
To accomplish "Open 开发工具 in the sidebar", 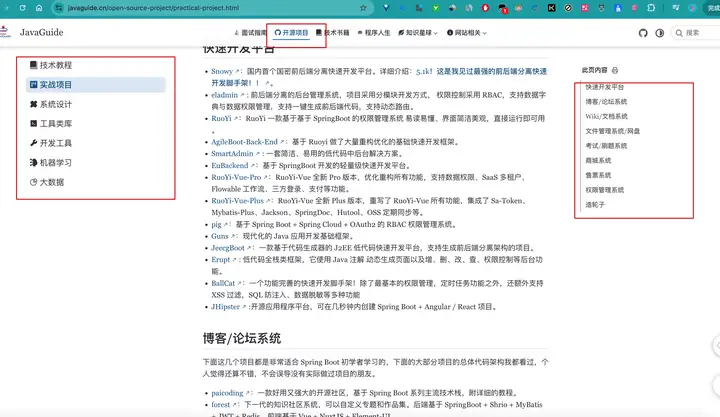I will (96, 143).
